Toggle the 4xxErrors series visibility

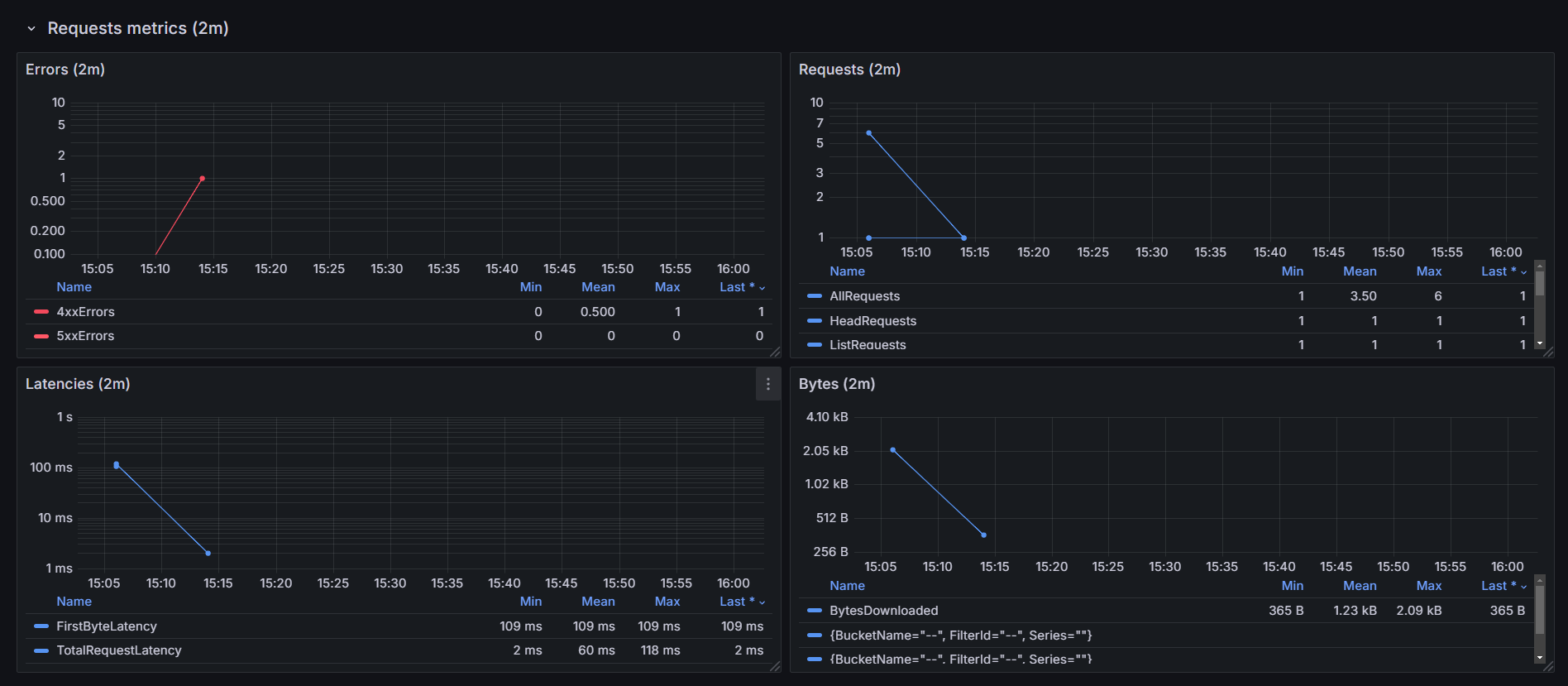85,312
